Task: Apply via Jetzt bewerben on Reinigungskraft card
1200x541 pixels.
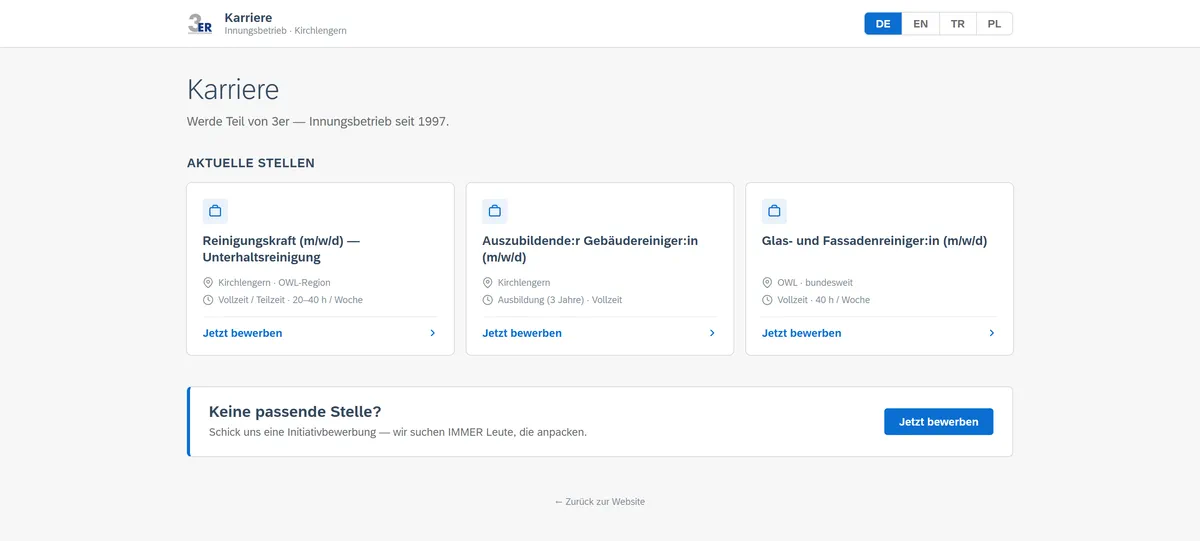Action: pyautogui.click(x=242, y=333)
